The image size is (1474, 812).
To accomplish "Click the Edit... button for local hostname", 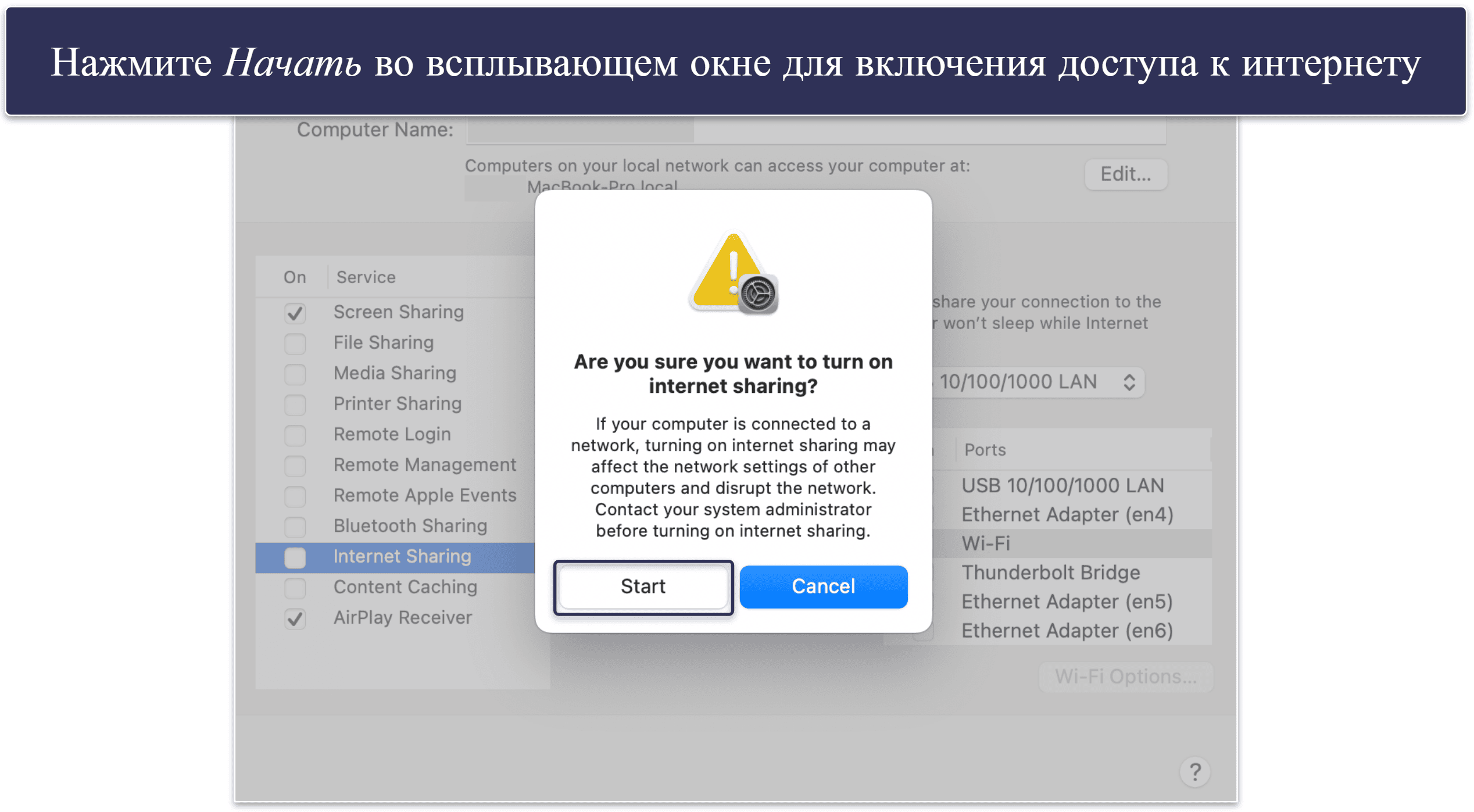I will point(1125,174).
